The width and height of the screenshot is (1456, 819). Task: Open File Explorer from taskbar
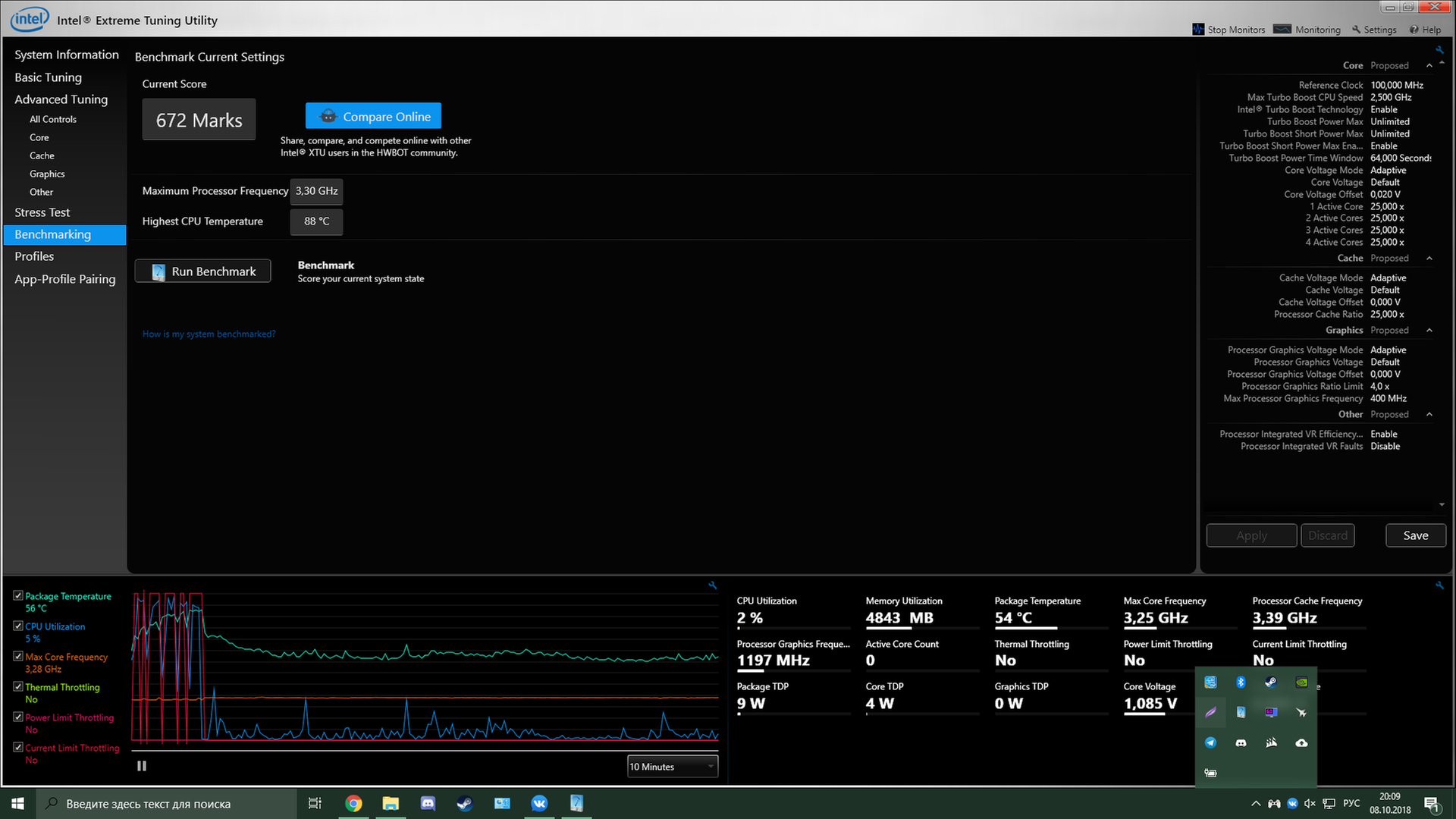click(x=391, y=804)
